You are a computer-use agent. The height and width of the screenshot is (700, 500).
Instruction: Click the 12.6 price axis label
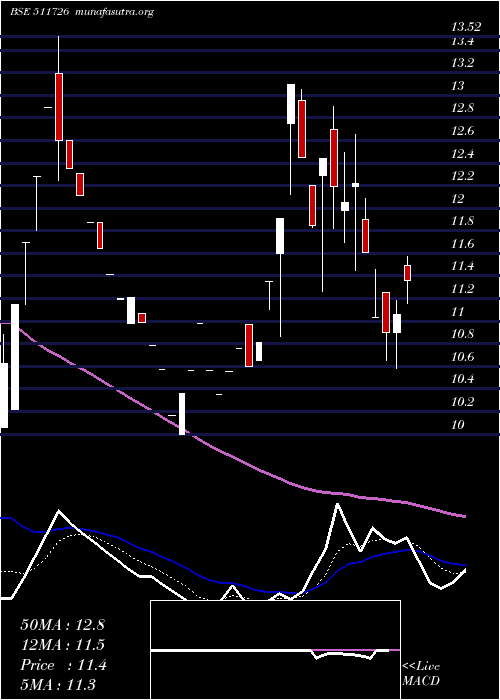[462, 131]
